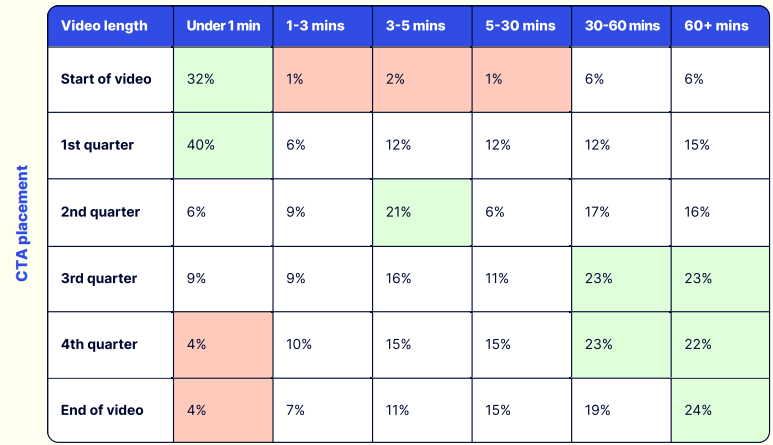
Task: Select the 'Under 1 min' column header
Action: (222, 25)
